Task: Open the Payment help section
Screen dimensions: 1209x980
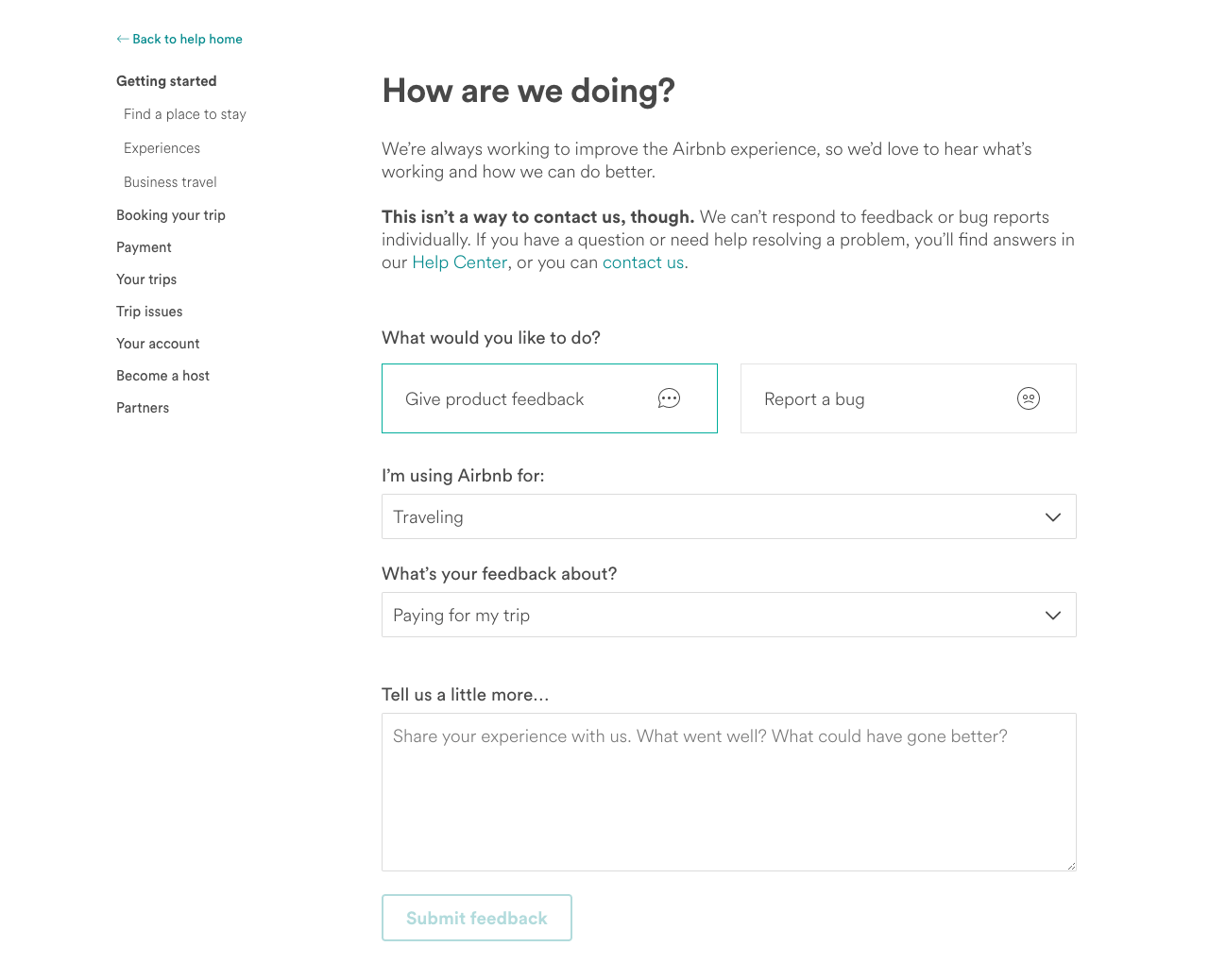Action: point(144,247)
